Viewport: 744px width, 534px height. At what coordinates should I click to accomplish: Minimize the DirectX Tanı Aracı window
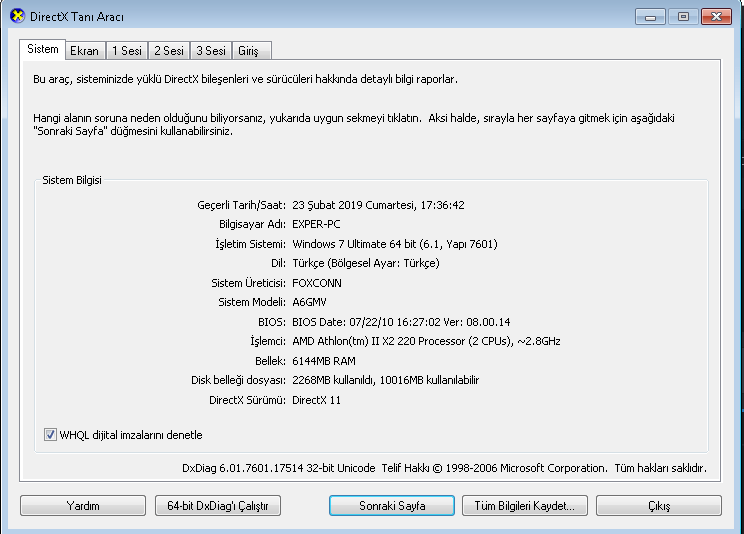click(x=650, y=17)
